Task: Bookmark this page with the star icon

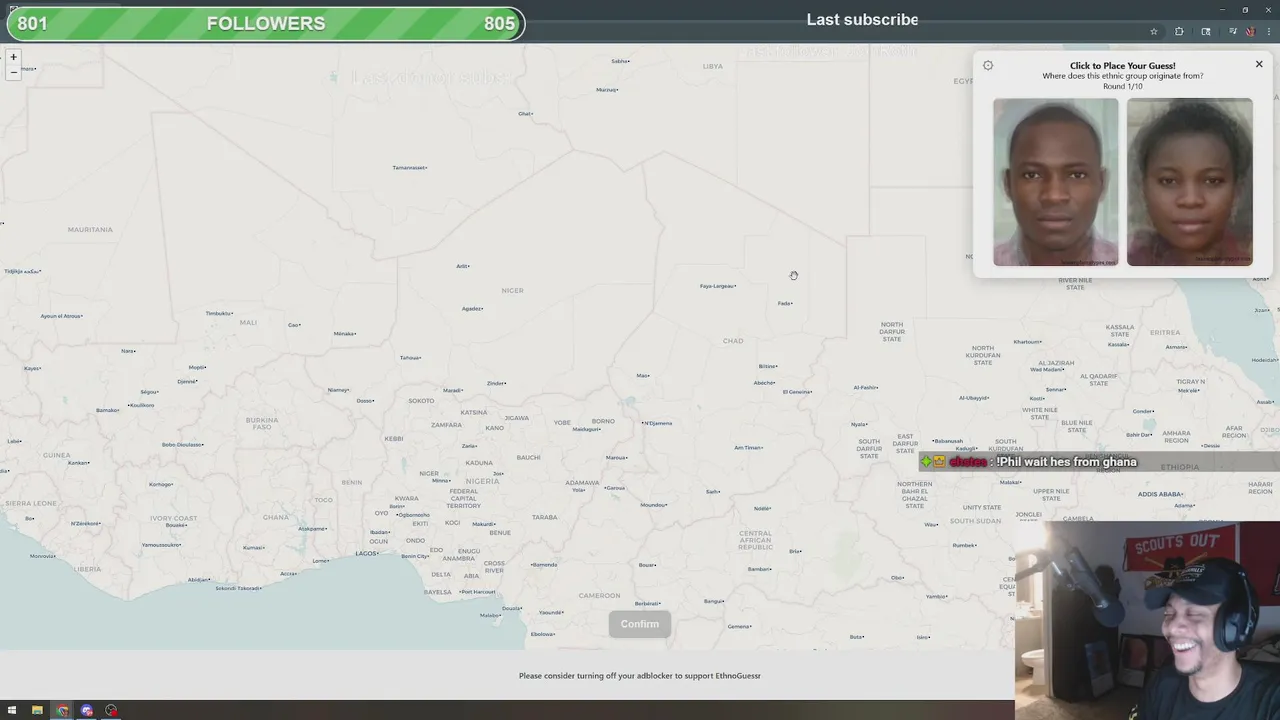Action: (x=1153, y=32)
